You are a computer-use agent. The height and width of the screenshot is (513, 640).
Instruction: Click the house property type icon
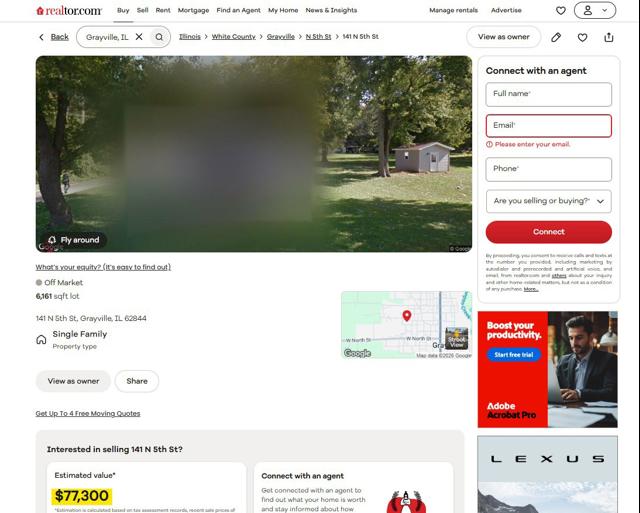pyautogui.click(x=41, y=340)
